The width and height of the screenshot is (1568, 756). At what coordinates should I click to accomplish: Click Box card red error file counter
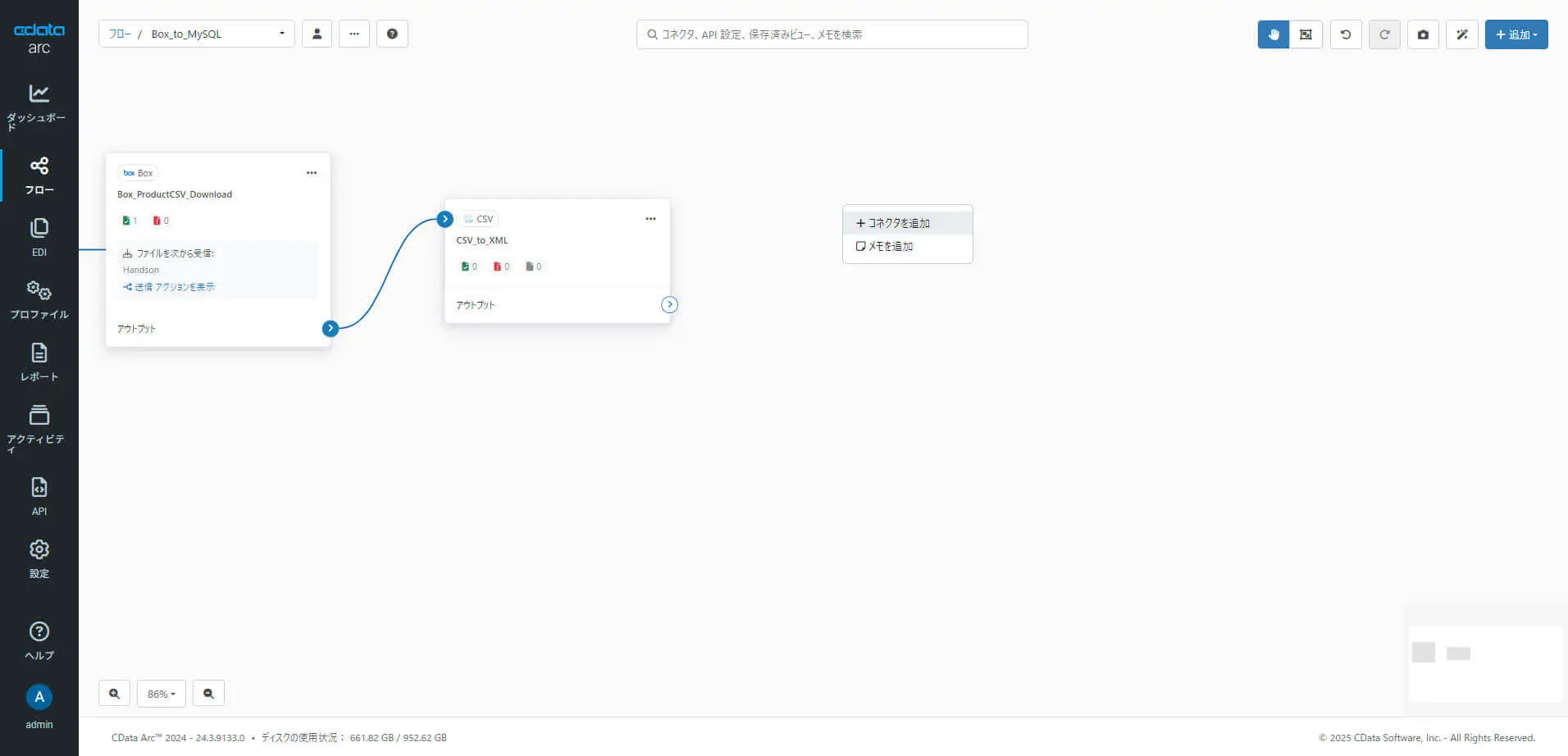[161, 221]
